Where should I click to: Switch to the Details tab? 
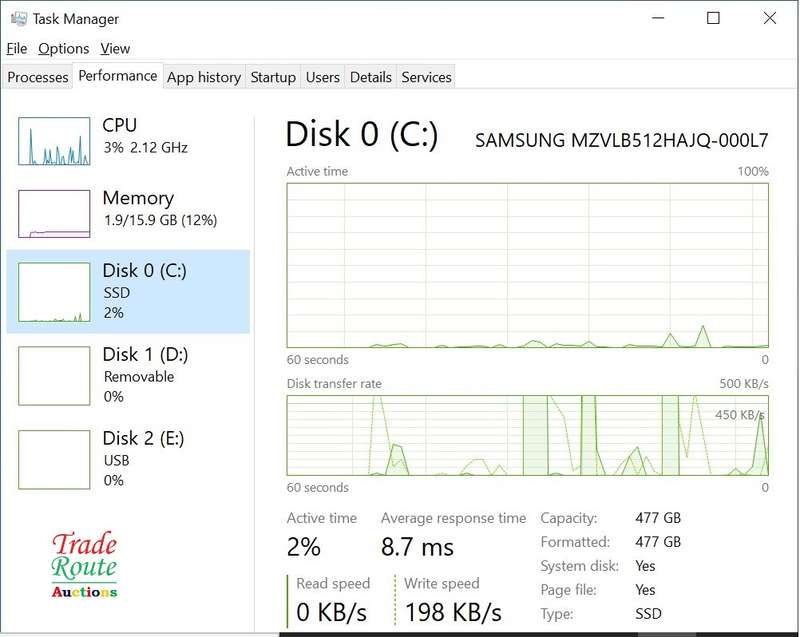click(x=370, y=77)
